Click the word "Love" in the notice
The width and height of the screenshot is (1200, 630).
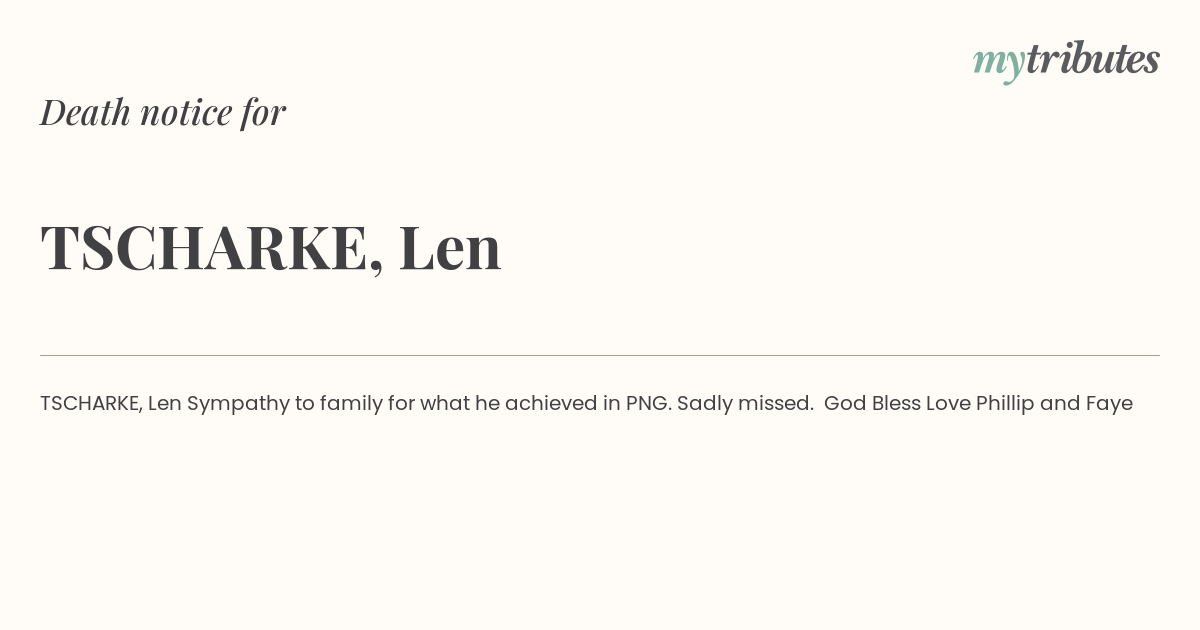point(948,404)
